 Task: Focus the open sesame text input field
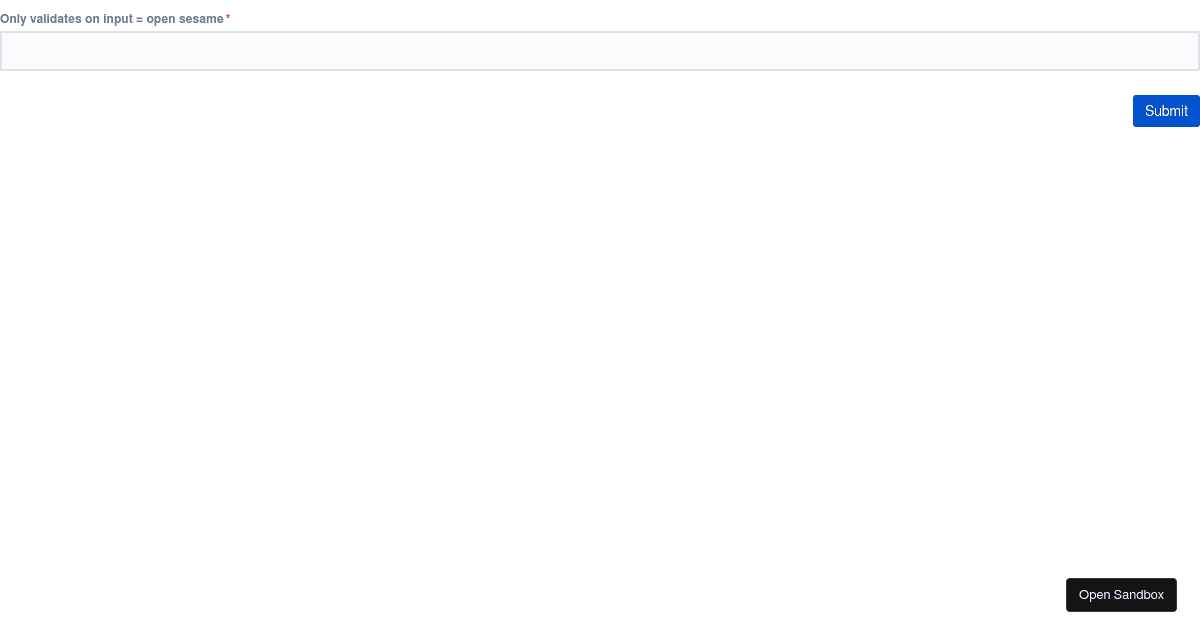pyautogui.click(x=600, y=51)
